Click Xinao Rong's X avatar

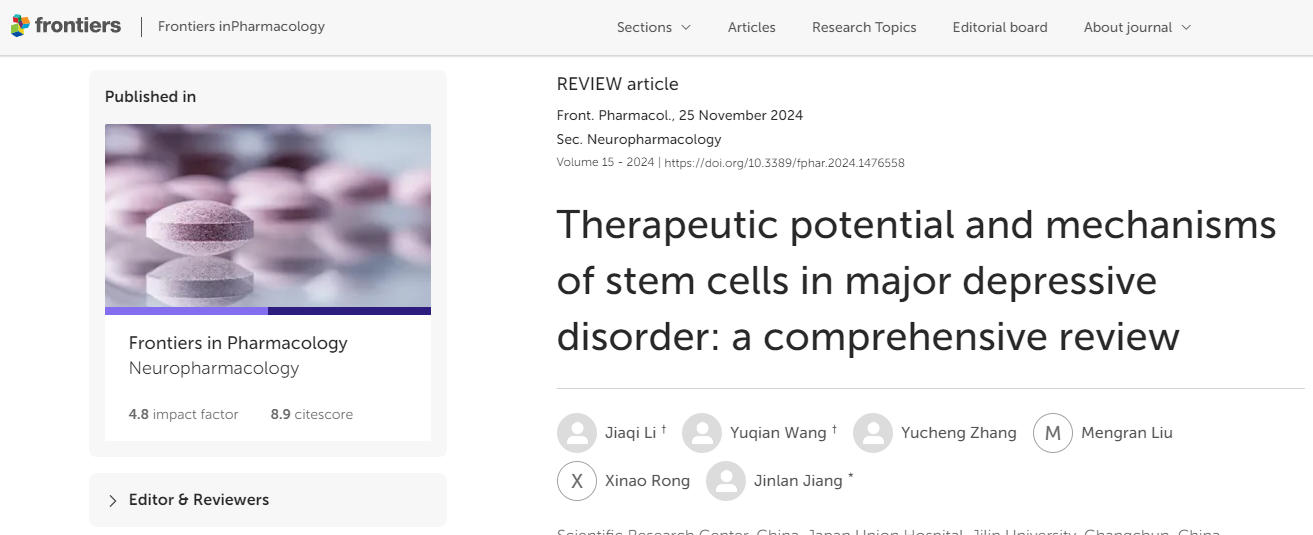coord(576,481)
